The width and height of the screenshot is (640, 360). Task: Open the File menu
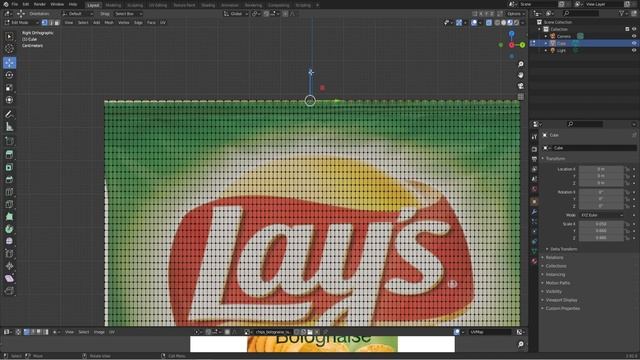[15, 4]
